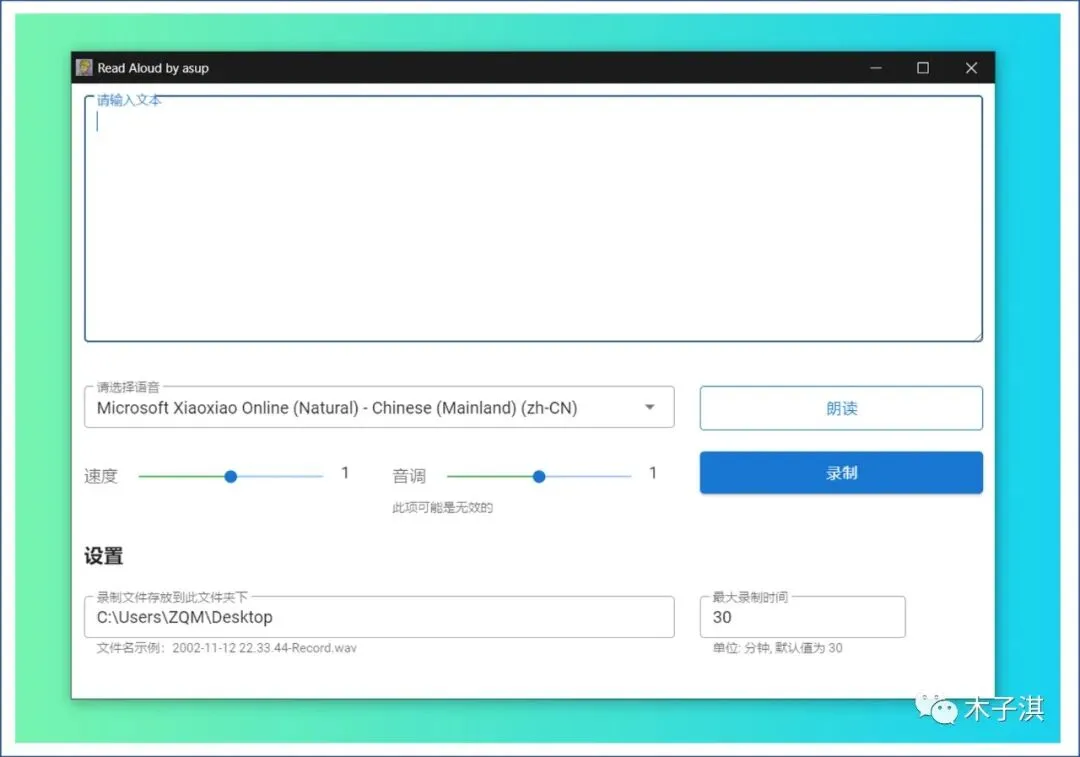Close the Read Aloud window
Image resolution: width=1080 pixels, height=757 pixels.
point(971,68)
